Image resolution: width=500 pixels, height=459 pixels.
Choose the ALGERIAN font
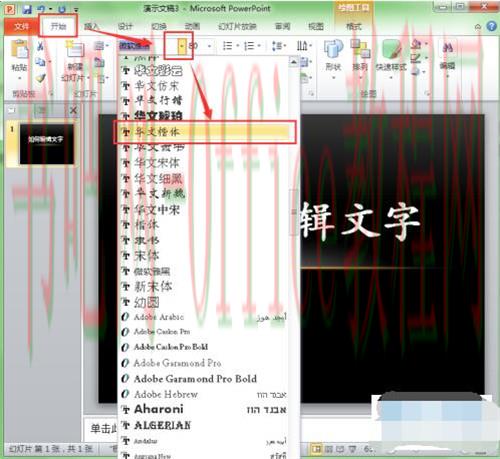coord(203,425)
